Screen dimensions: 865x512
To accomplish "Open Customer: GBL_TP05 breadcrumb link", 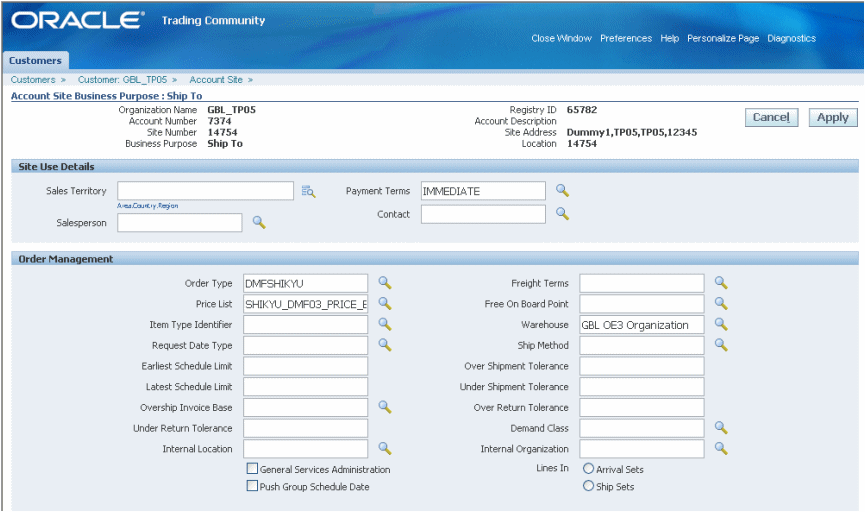I will (122, 80).
